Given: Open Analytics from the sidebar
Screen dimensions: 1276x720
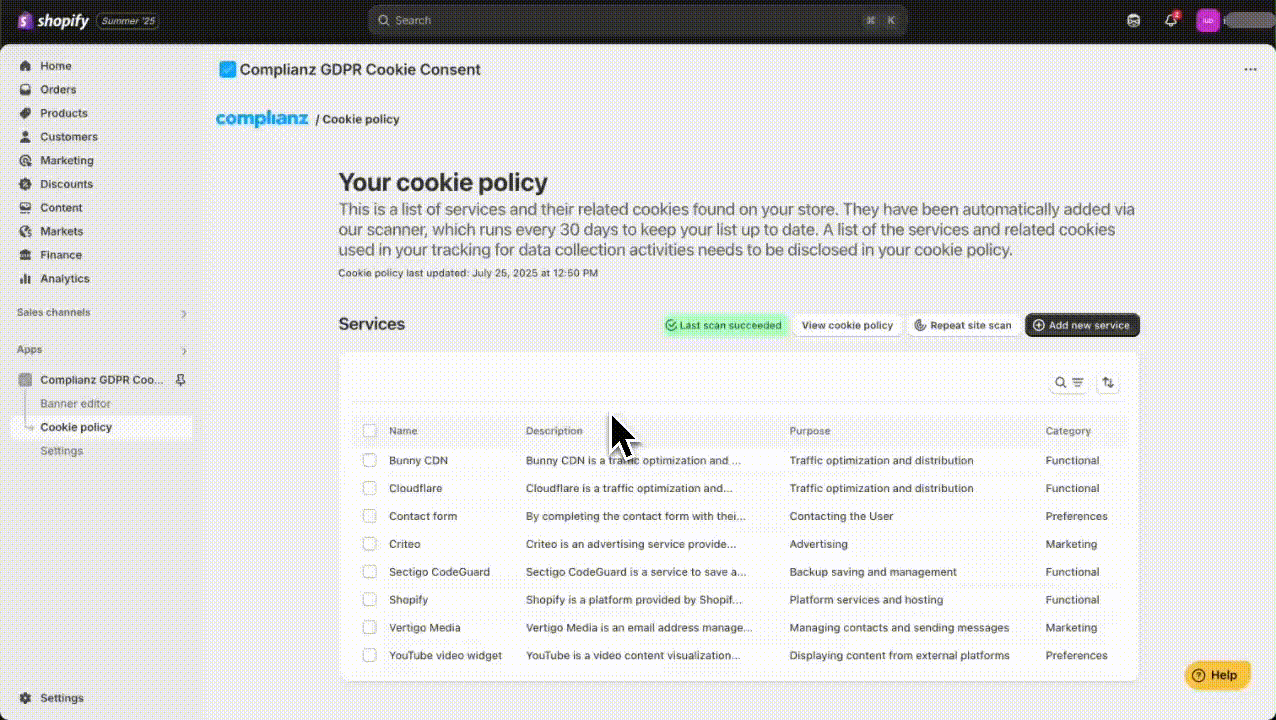Looking at the screenshot, I should click(x=65, y=279).
